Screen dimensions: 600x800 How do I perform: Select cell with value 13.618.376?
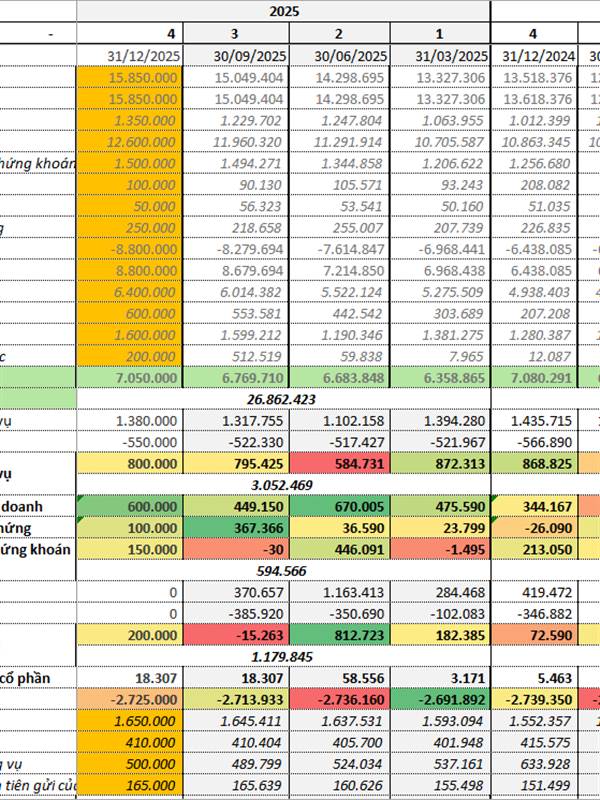click(534, 98)
